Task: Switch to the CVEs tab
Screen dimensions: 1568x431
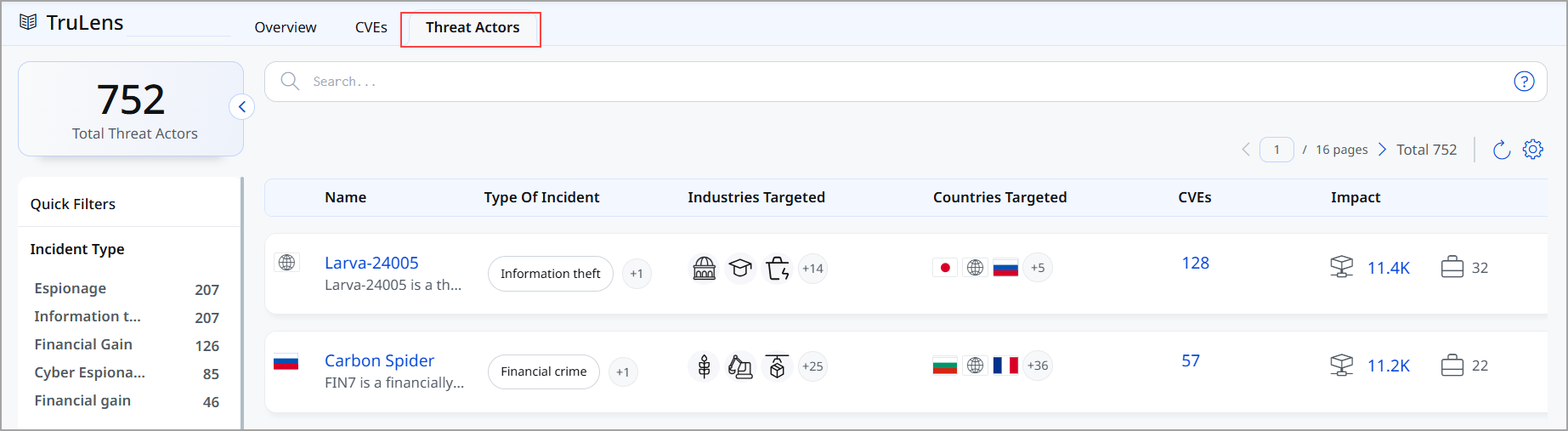Action: [371, 27]
